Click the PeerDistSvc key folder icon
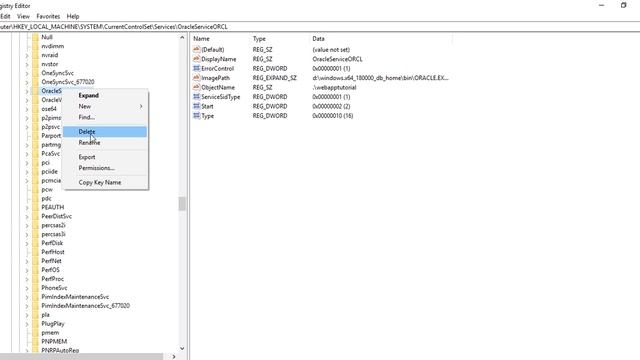Viewport: 640px width, 360px height. (x=35, y=216)
